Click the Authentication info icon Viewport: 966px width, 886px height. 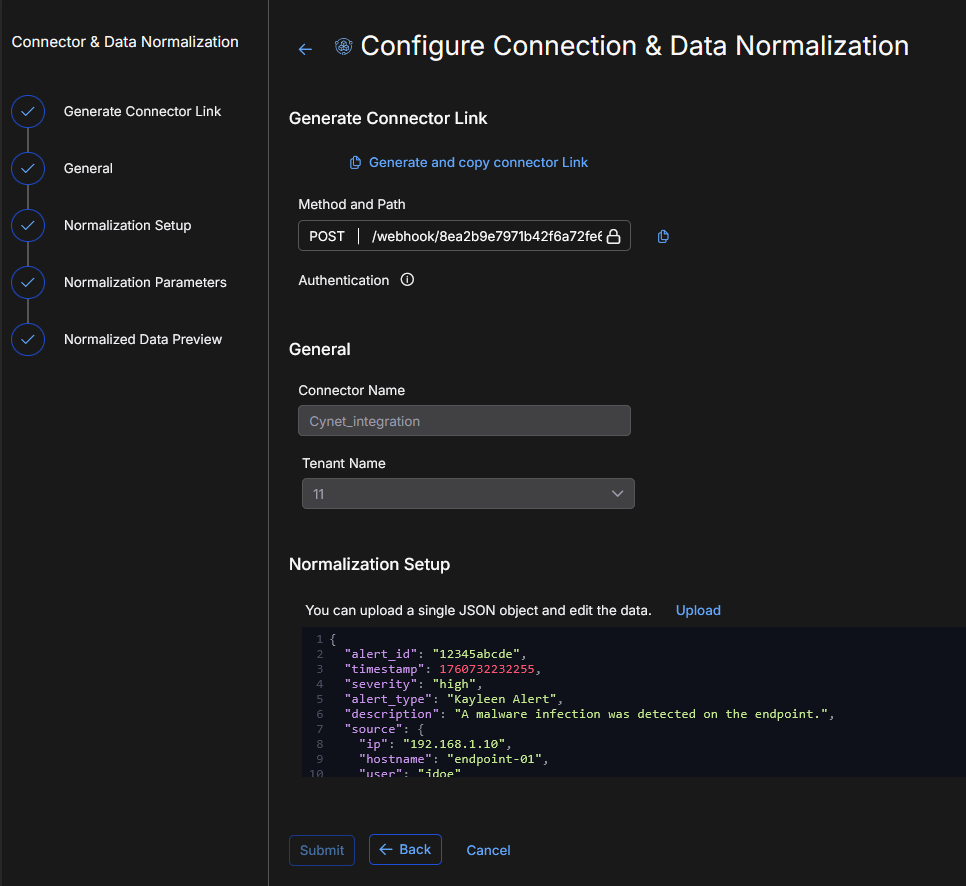click(407, 281)
